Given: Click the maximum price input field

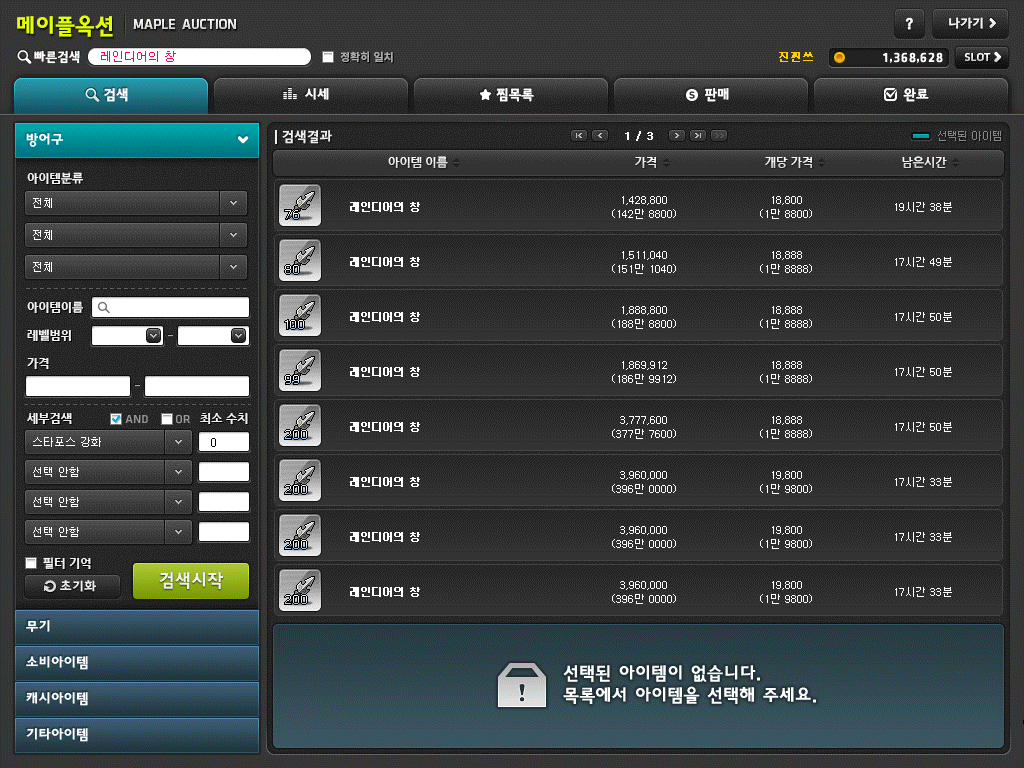Looking at the screenshot, I should (197, 387).
